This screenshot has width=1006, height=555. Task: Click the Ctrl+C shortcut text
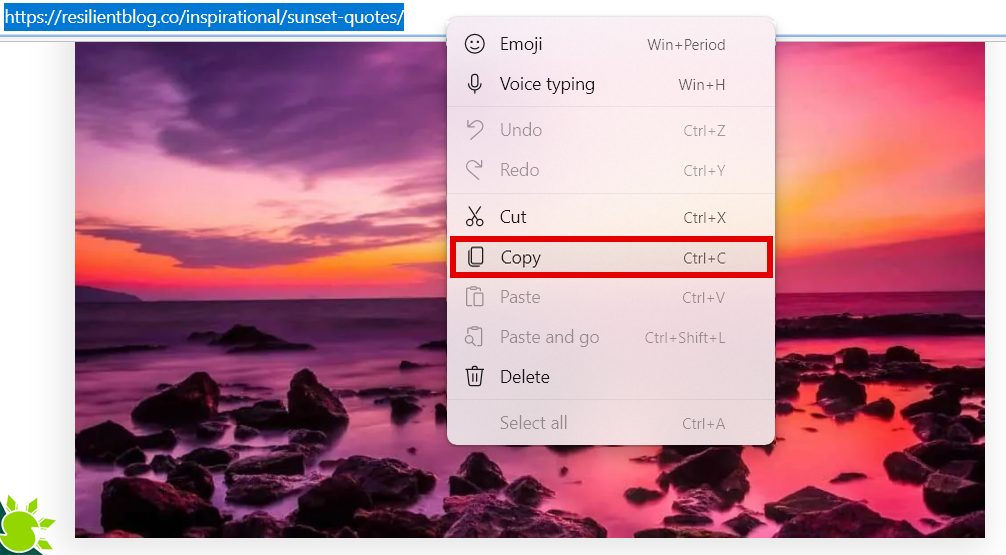(x=704, y=258)
